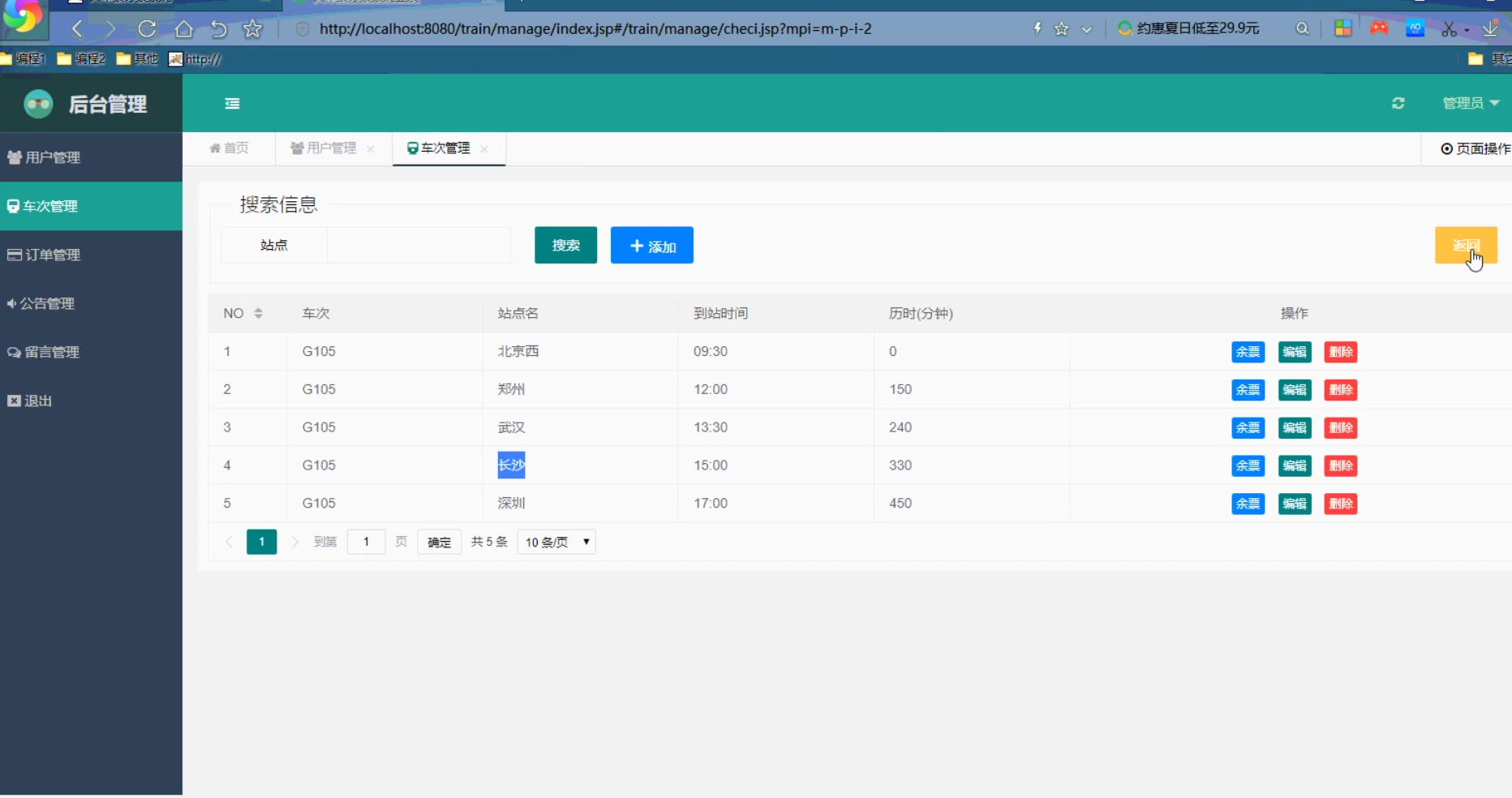Viewport: 1512px width, 798px height.
Task: Click 余票 for the 郑州 row
Action: 1248,390
